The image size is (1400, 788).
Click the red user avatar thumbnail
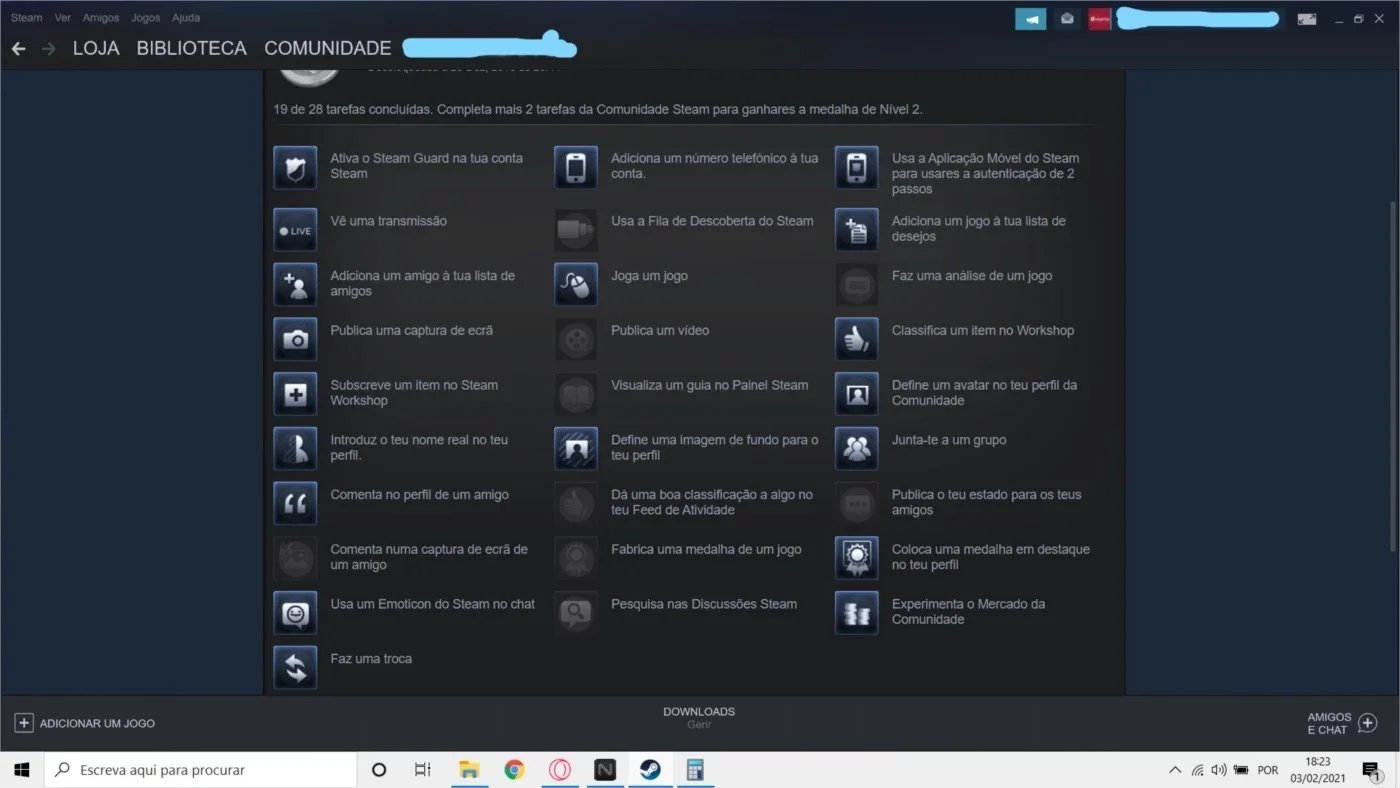point(1100,19)
